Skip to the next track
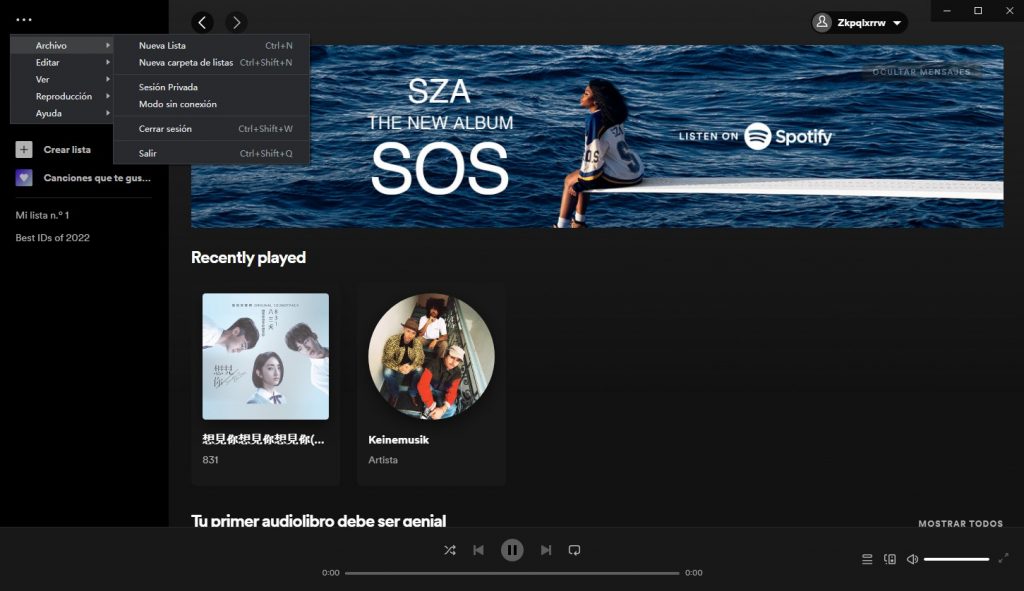The image size is (1024, 591). coord(545,549)
